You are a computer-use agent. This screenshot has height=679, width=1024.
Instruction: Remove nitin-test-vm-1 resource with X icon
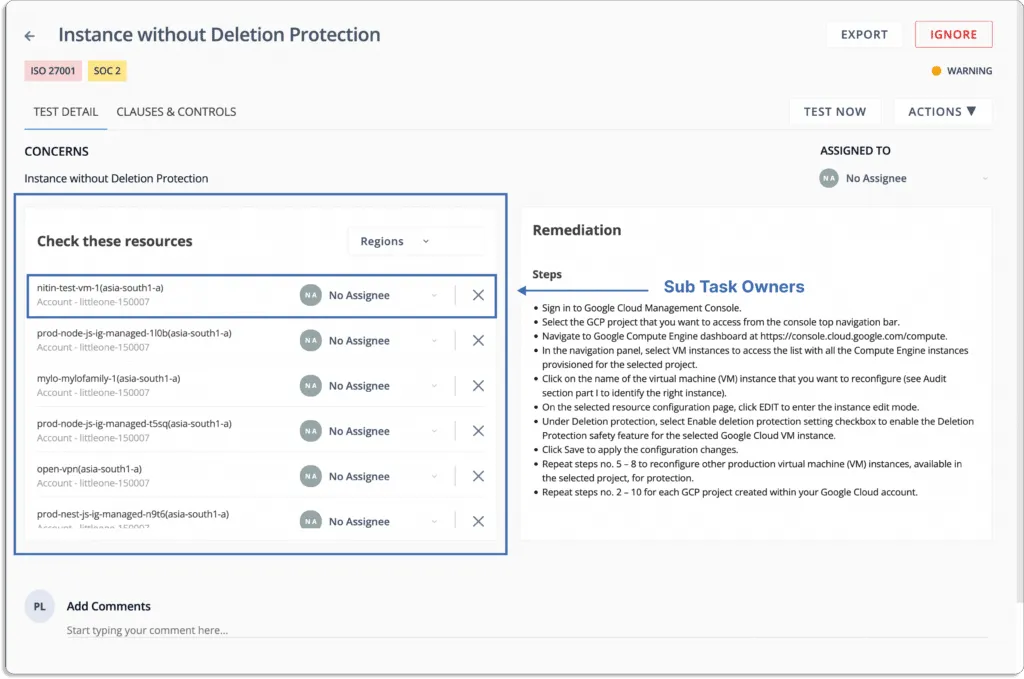[x=478, y=295]
